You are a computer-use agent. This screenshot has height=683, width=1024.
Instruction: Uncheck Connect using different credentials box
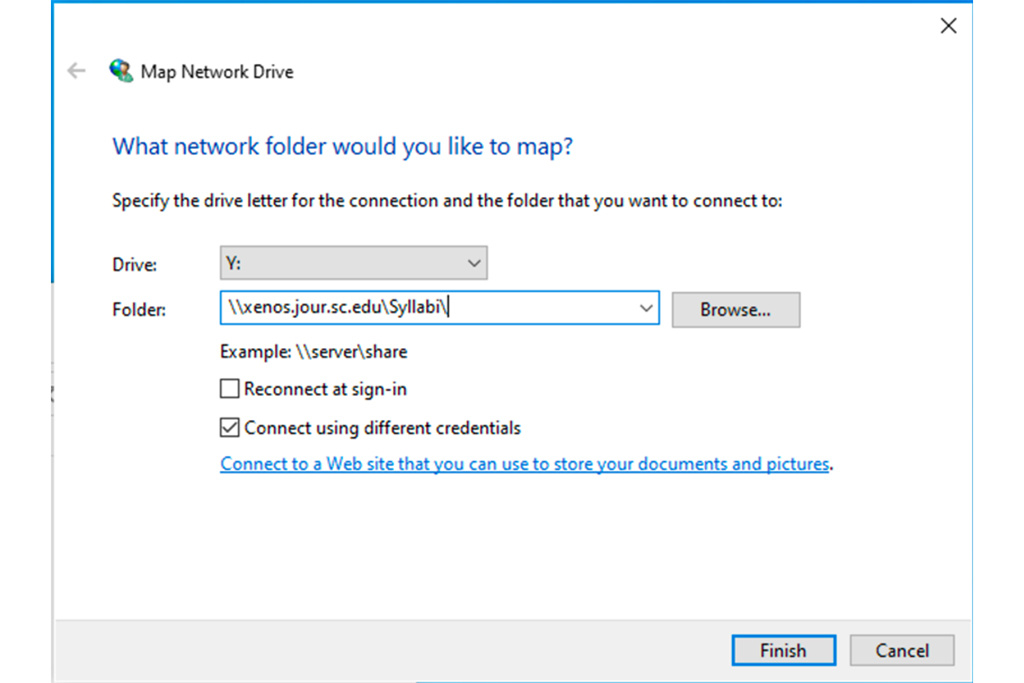[230, 428]
